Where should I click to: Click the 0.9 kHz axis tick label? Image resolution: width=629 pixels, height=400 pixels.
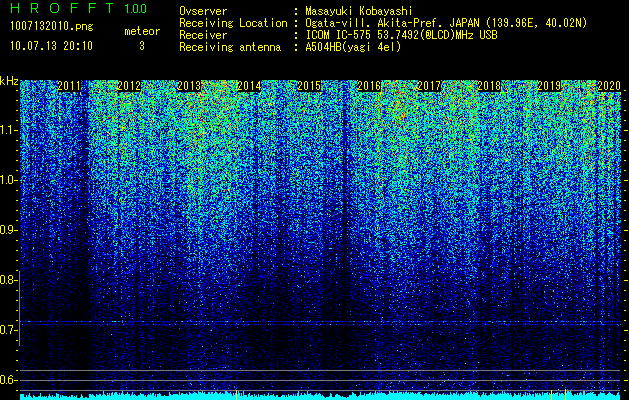click(x=8, y=230)
